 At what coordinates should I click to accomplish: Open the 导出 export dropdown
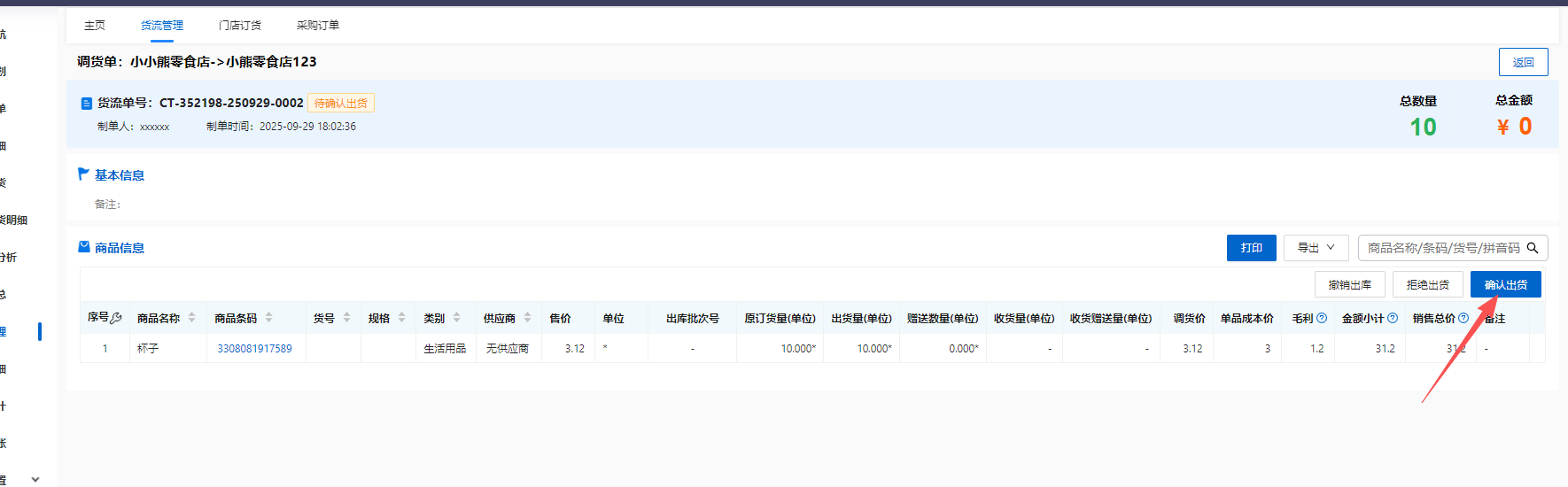coord(1316,248)
